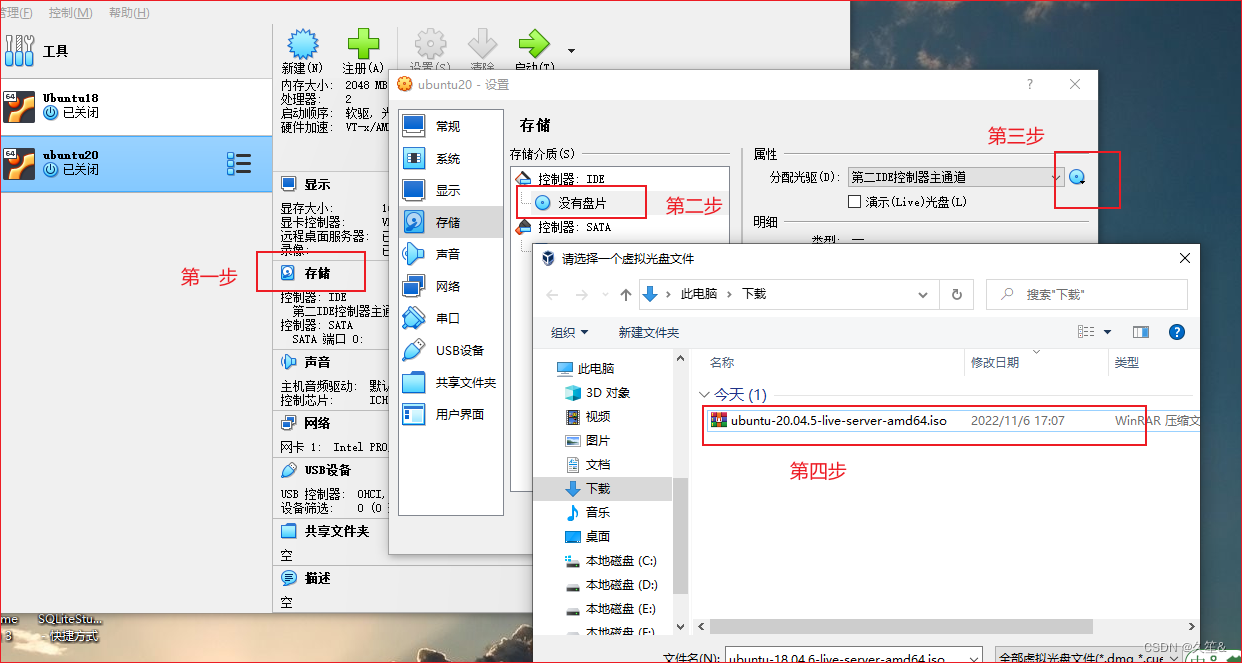Select 3D 对象 in the navigation pane
The height and width of the screenshot is (663, 1242).
coord(609,392)
